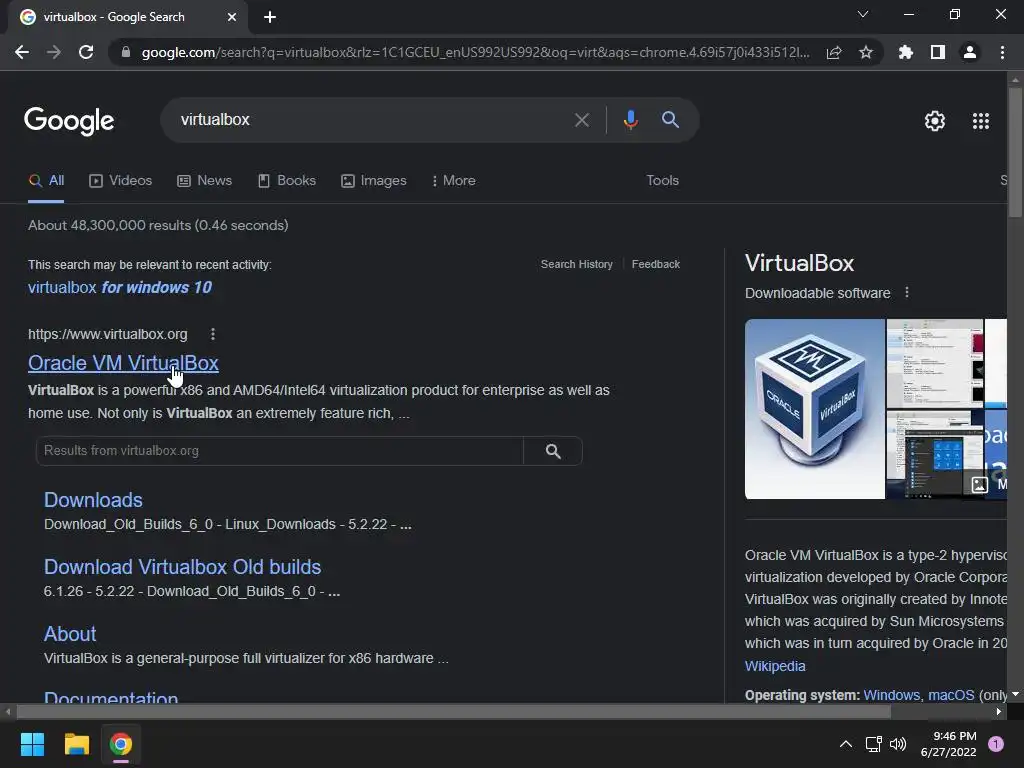Open Download Virtualbox Old builds link
The height and width of the screenshot is (768, 1024).
click(x=182, y=567)
